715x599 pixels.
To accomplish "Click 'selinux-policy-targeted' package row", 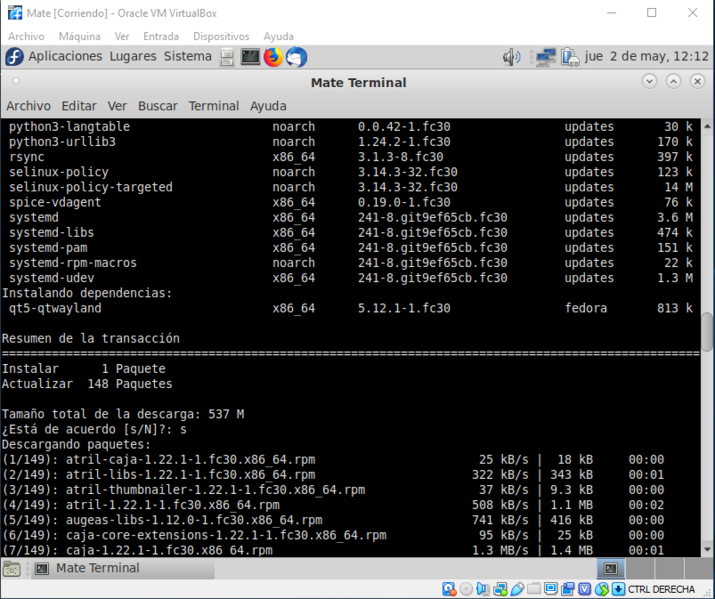I will coord(351,187).
